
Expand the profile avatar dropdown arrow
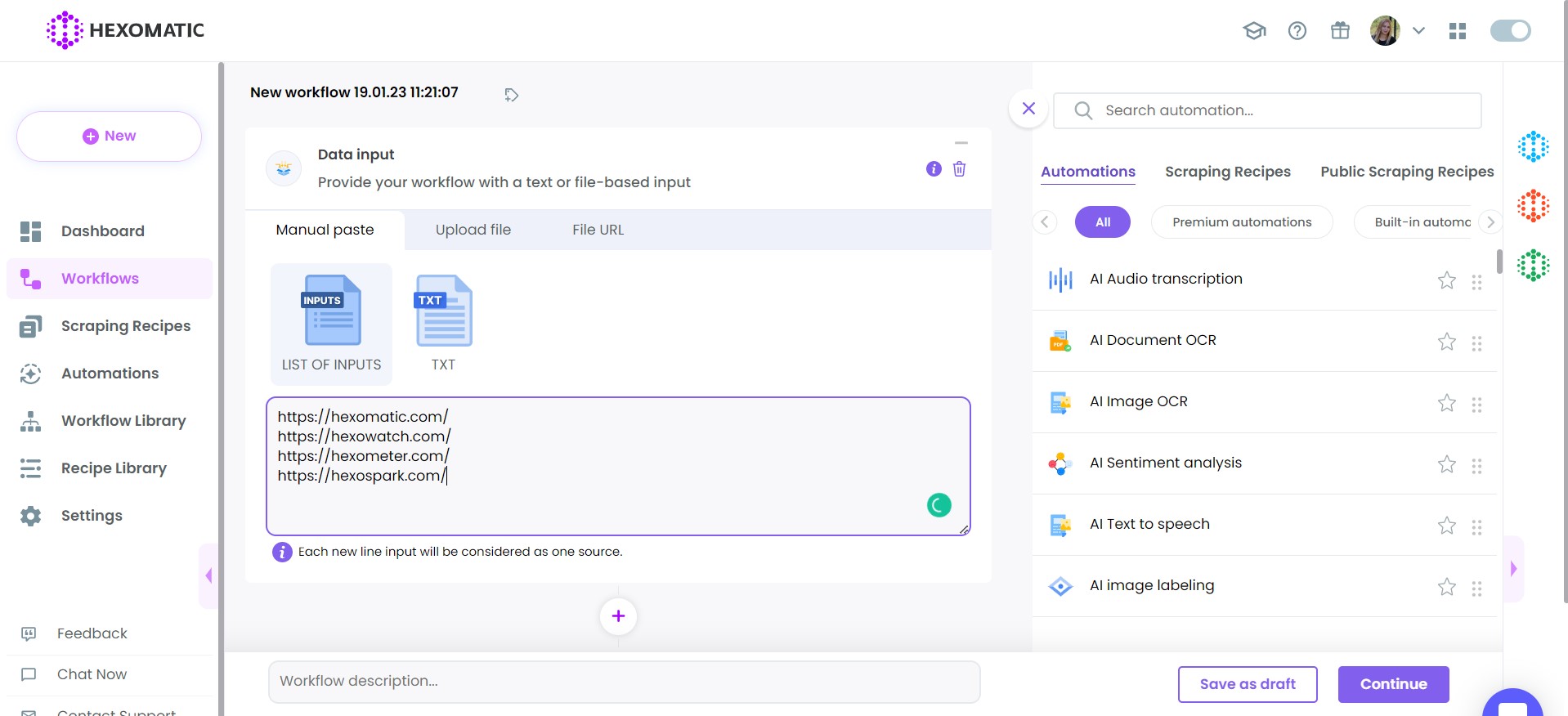pos(1419,31)
